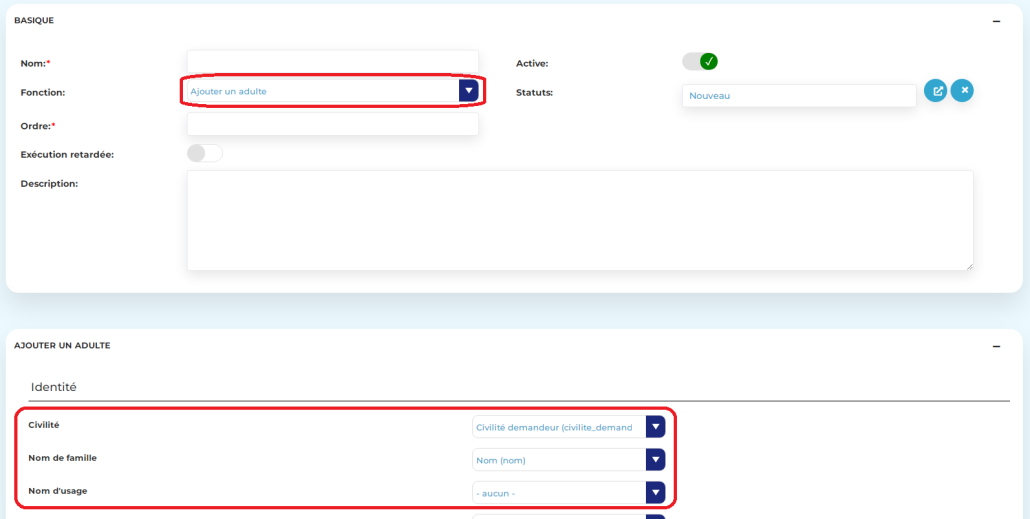Viewport: 1030px width, 519px height.
Task: Collapse the AJOUTER UN ADULTE section minus icon
Action: pyautogui.click(x=996, y=346)
